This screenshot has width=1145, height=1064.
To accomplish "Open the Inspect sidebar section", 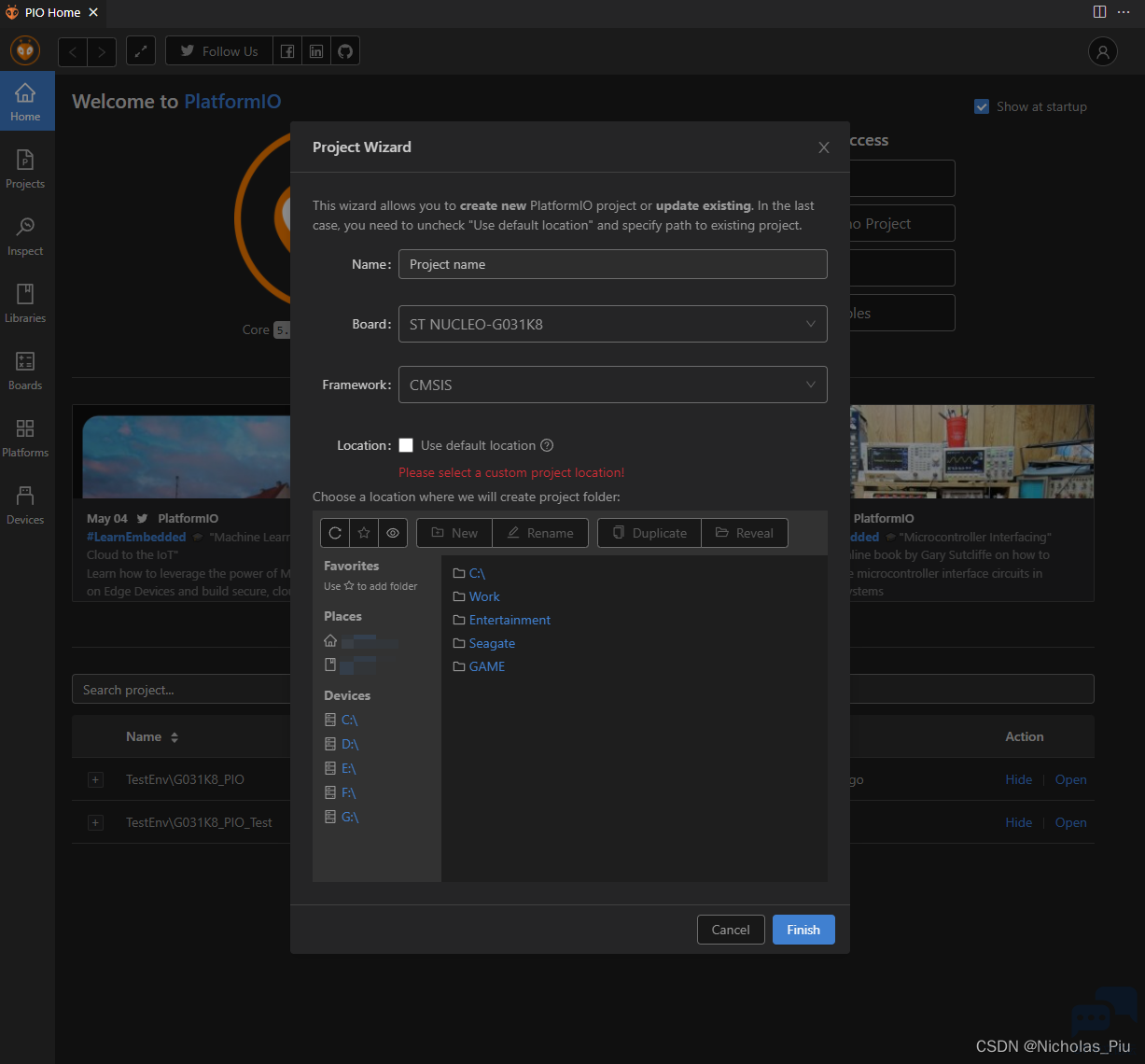I will pos(25,235).
